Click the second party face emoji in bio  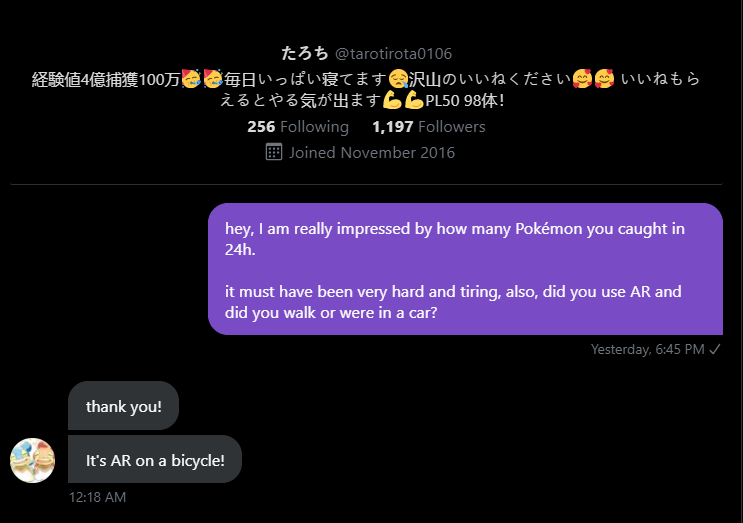[x=212, y=78]
